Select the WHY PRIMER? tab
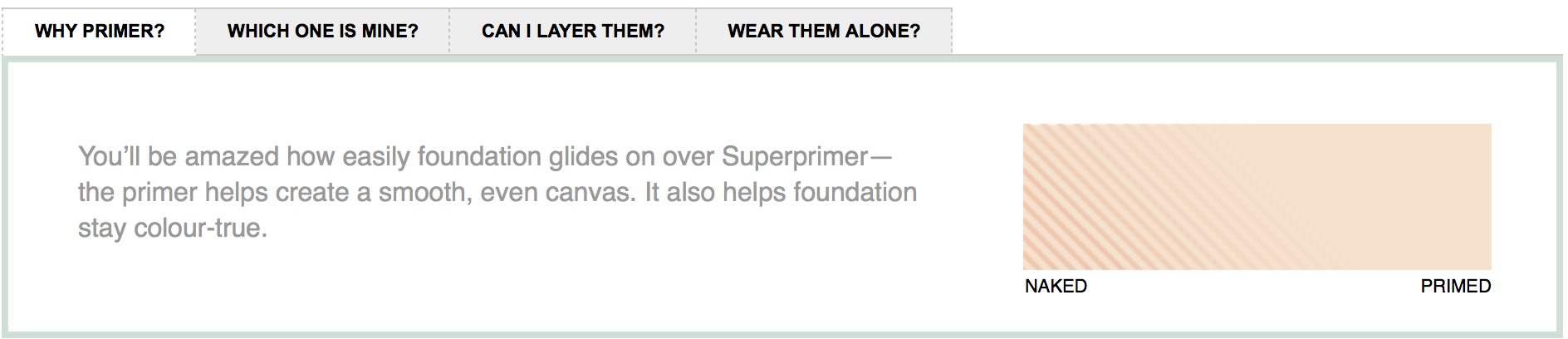This screenshot has height=339, width=1568. [100, 32]
